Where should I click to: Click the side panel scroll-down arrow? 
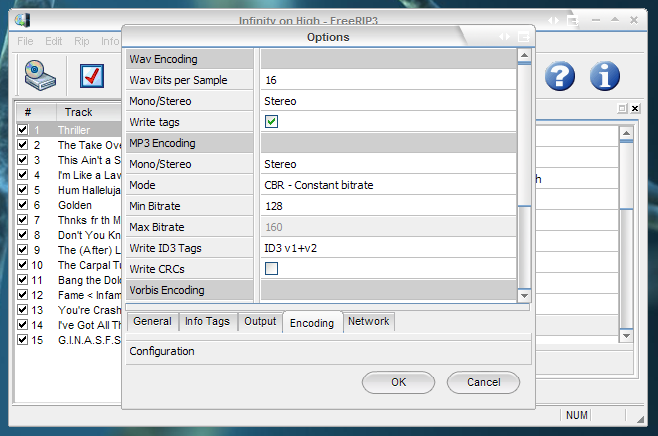(626, 336)
